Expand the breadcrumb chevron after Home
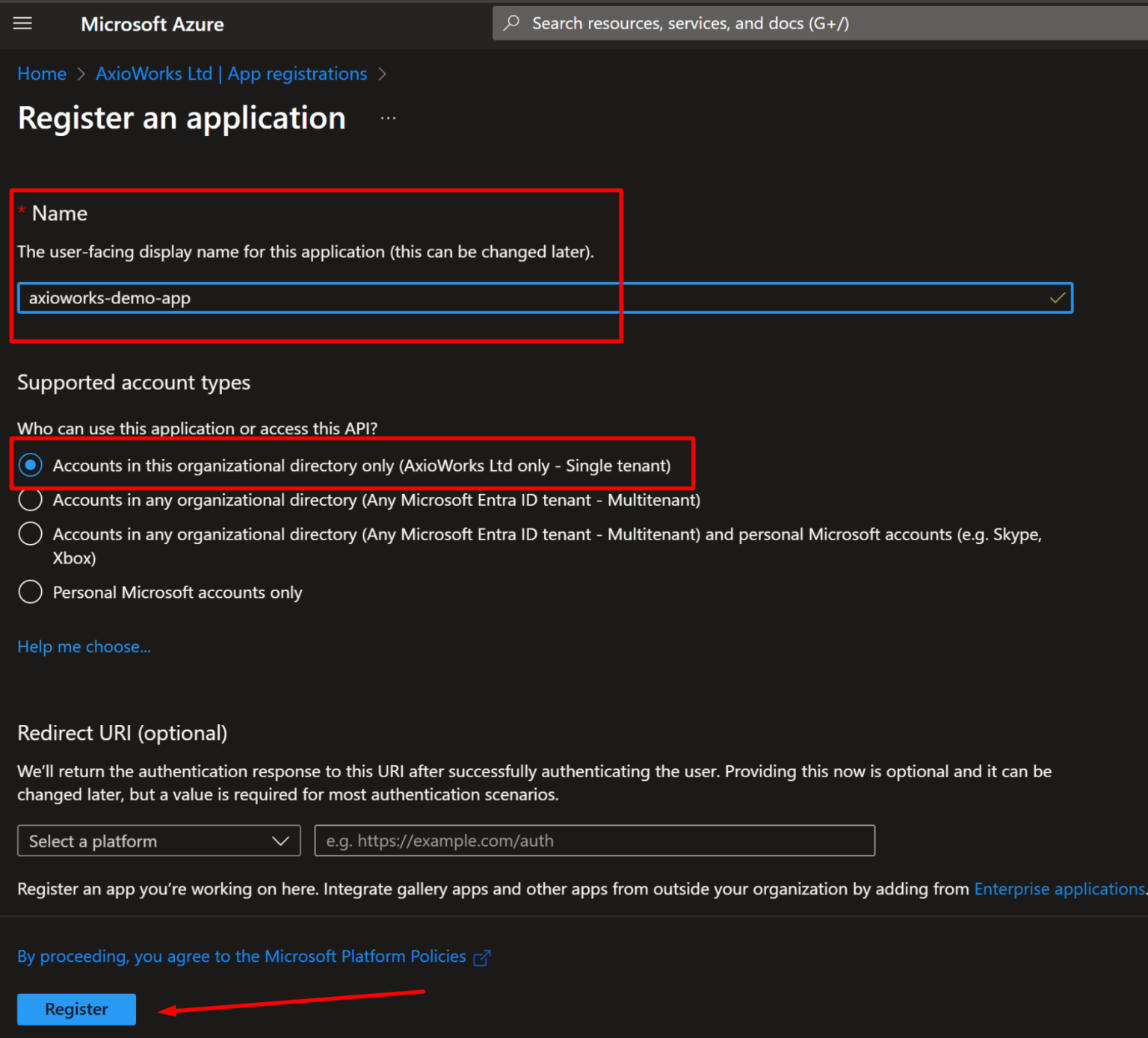This screenshot has width=1148, height=1038. [80, 74]
